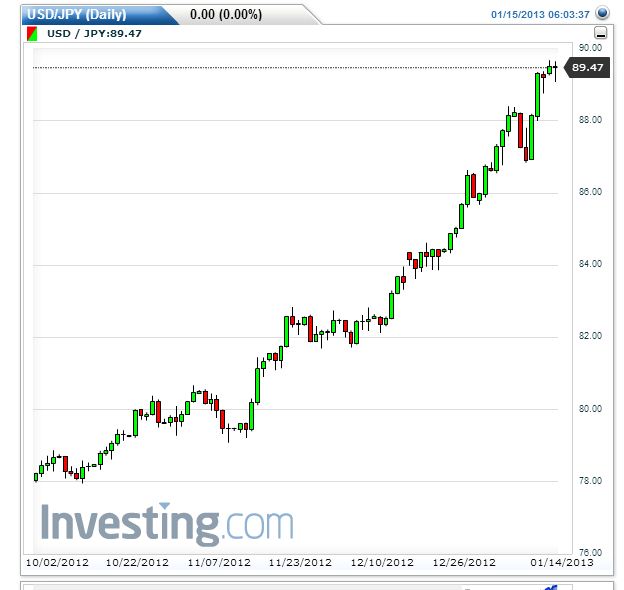Click the 0.00 (0.00%) change tab
The image size is (624, 590).
[226, 15]
